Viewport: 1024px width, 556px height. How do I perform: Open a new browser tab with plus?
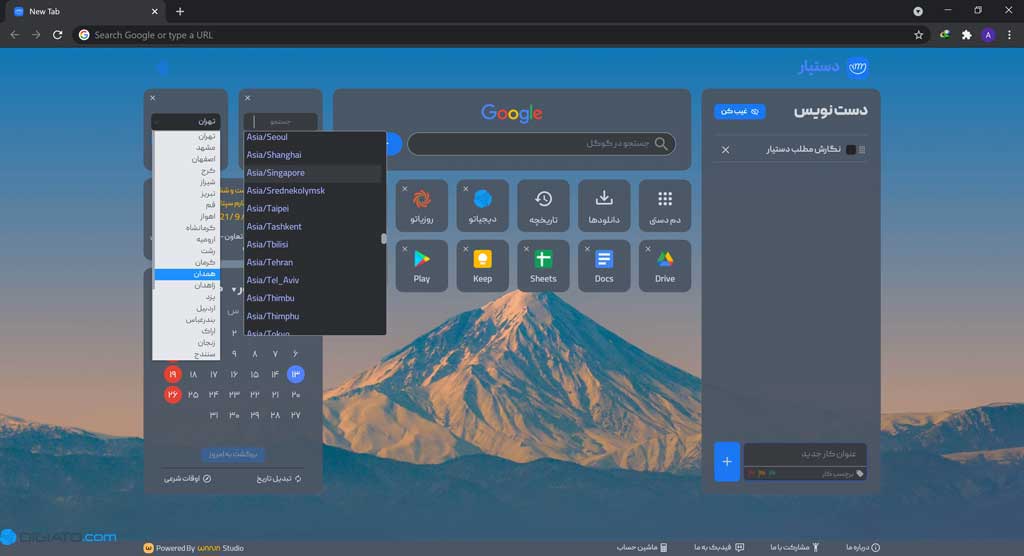point(180,11)
